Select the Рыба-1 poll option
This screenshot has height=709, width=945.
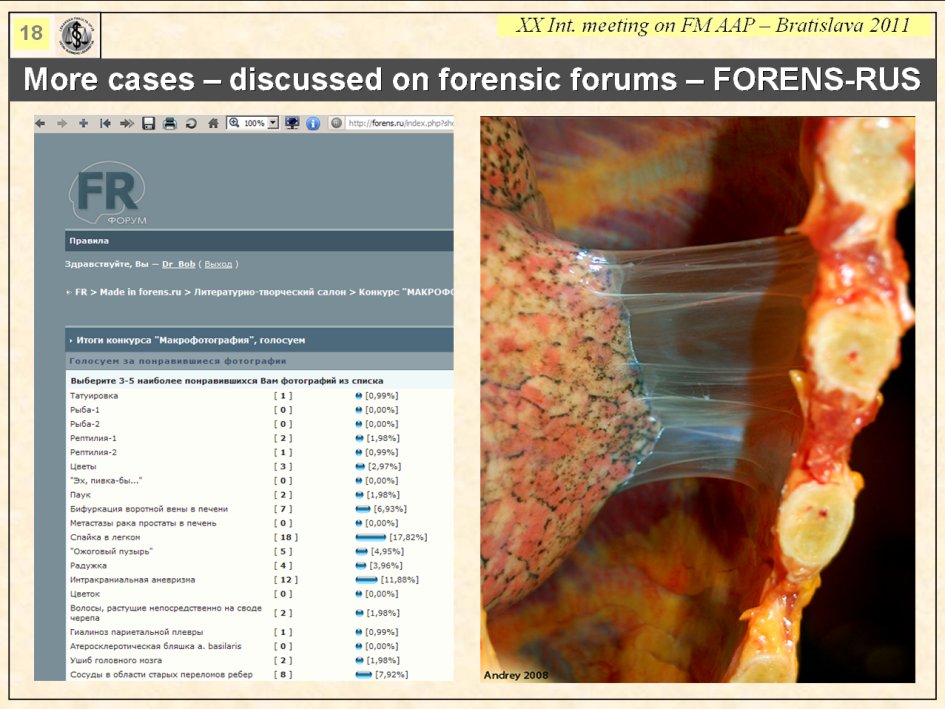tap(85, 410)
